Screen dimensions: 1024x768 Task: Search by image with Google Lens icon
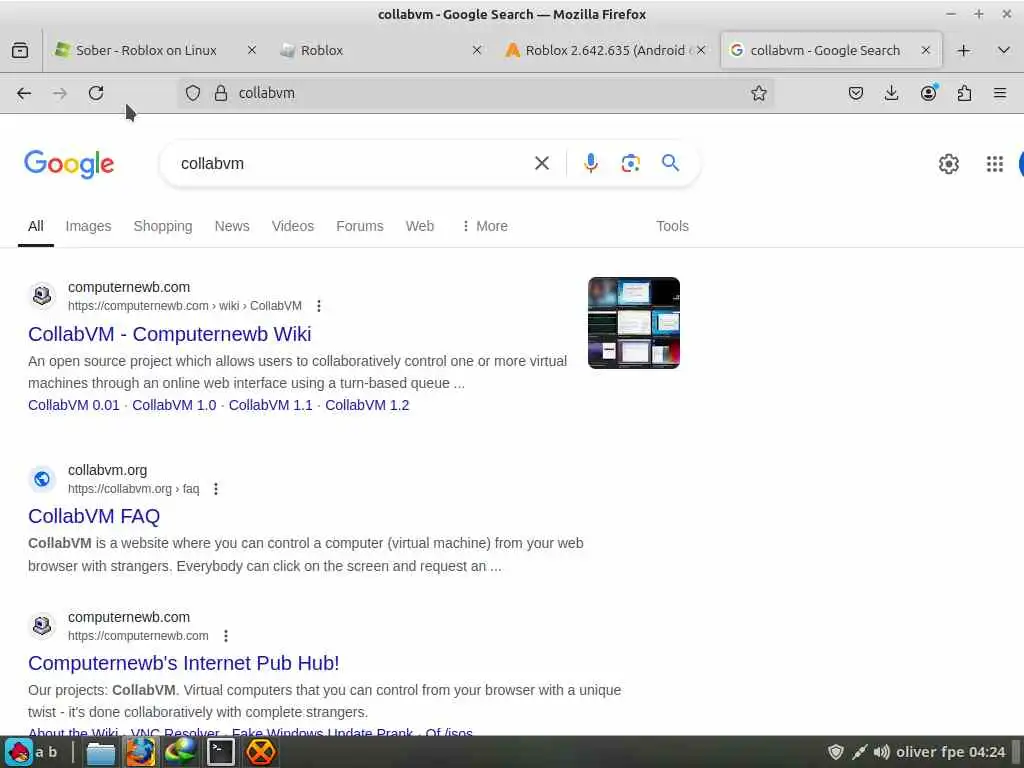click(x=630, y=163)
